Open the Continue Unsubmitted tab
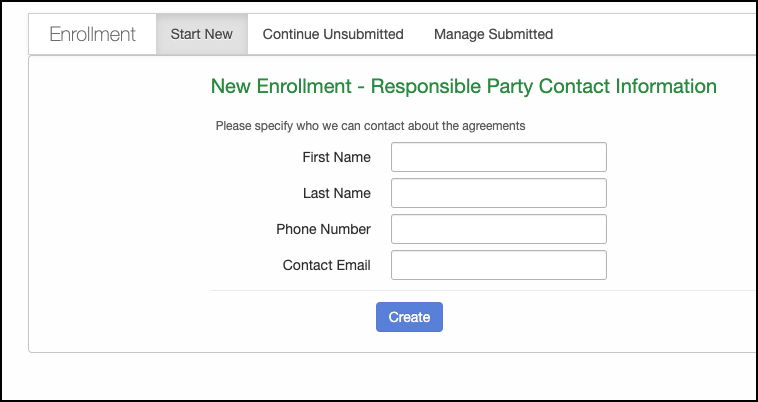This screenshot has width=758, height=402. pyautogui.click(x=333, y=34)
